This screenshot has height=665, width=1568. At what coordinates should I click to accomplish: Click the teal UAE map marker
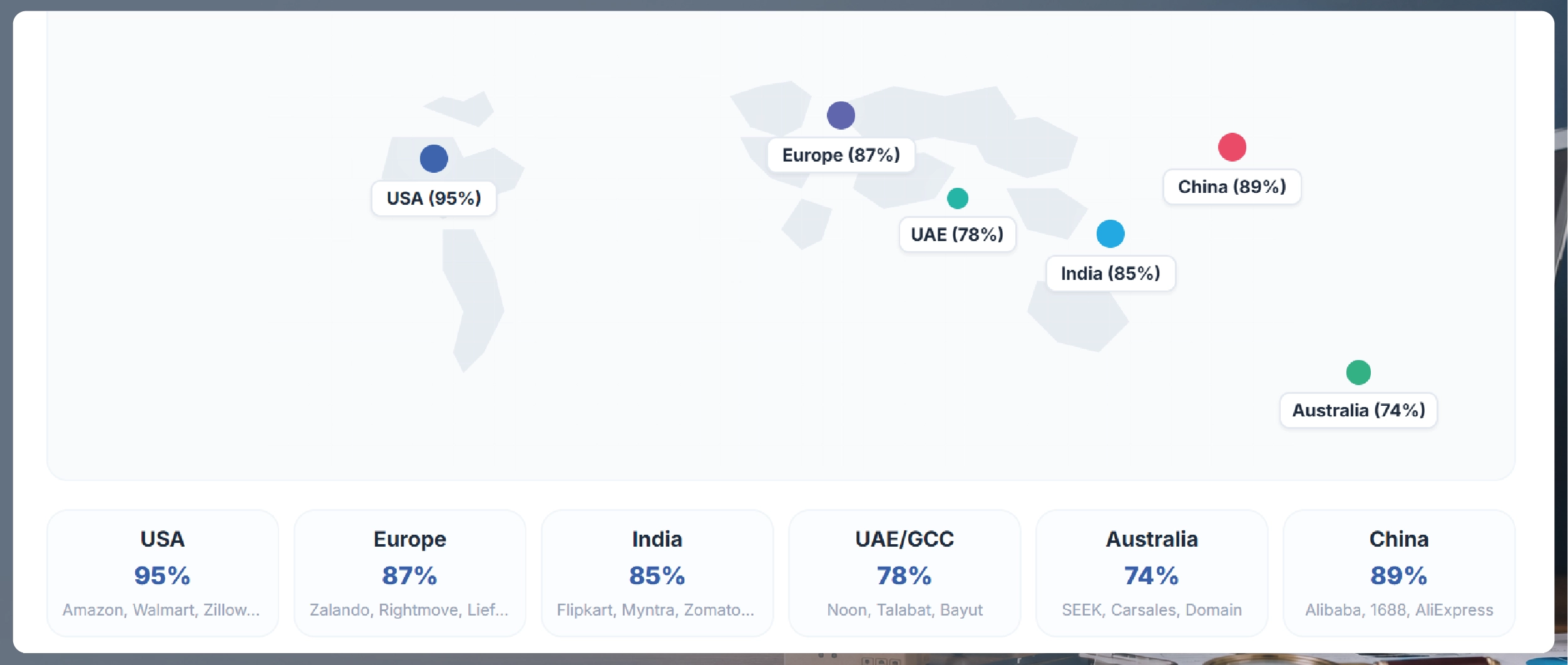[x=957, y=198]
